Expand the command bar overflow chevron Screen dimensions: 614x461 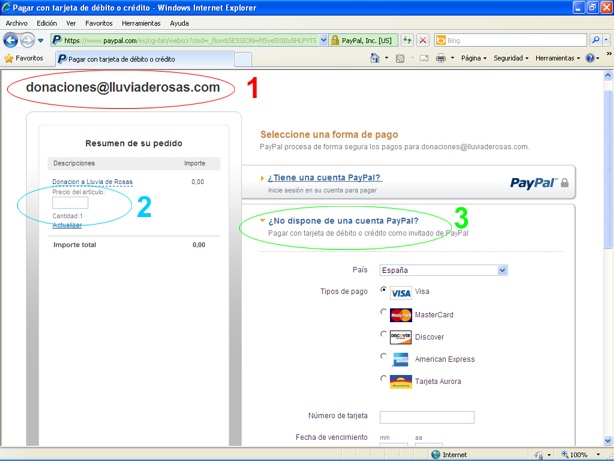[609, 54]
